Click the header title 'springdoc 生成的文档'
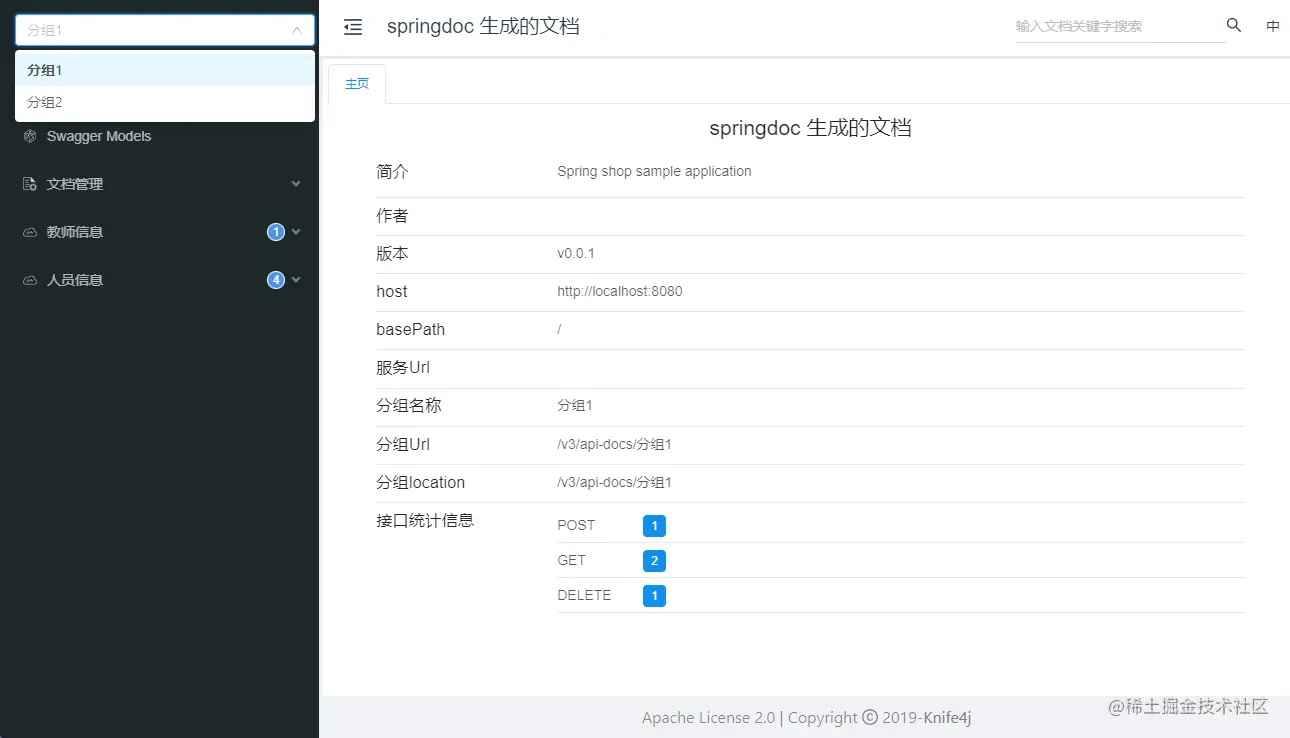1290x738 pixels. coord(483,27)
